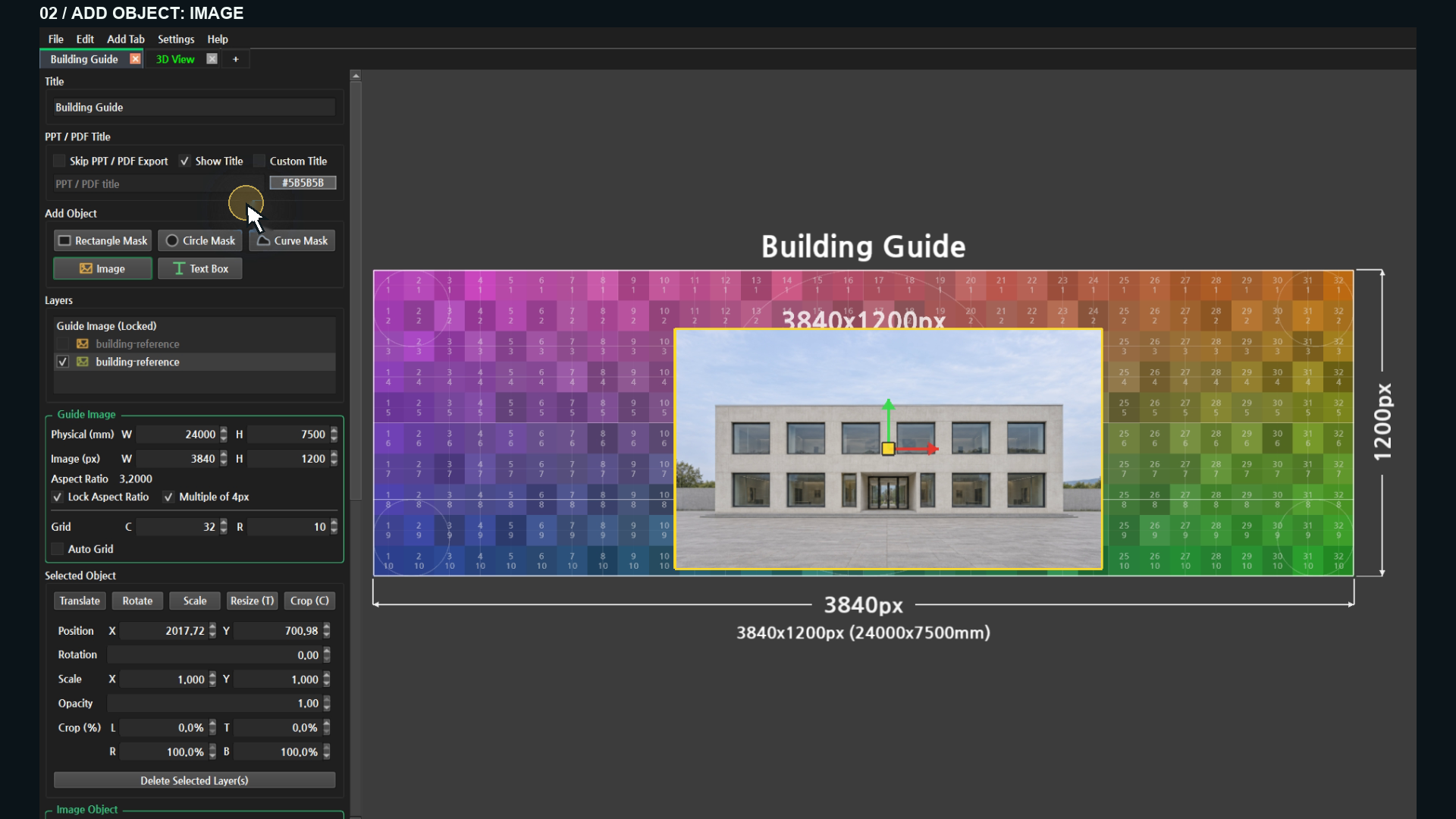Show the first building-reference layer
The image size is (1456, 819).
click(63, 344)
